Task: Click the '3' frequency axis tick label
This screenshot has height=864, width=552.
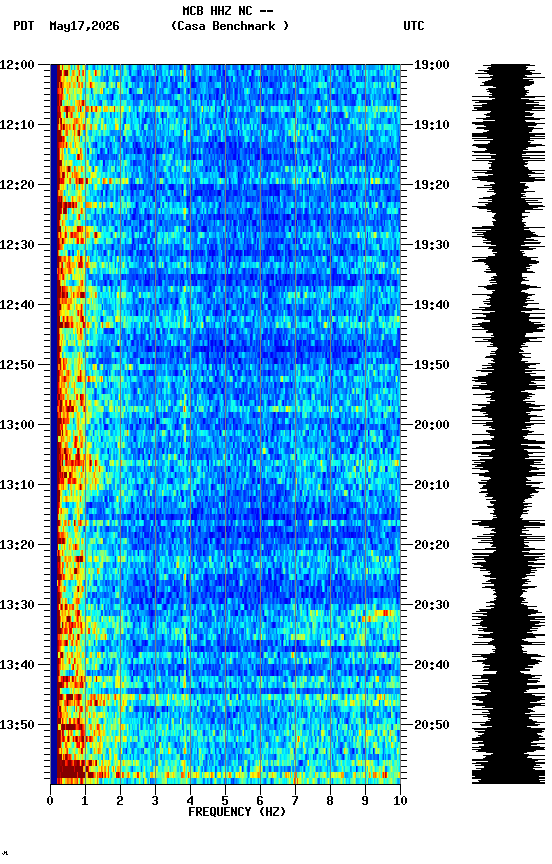Action: point(155,801)
